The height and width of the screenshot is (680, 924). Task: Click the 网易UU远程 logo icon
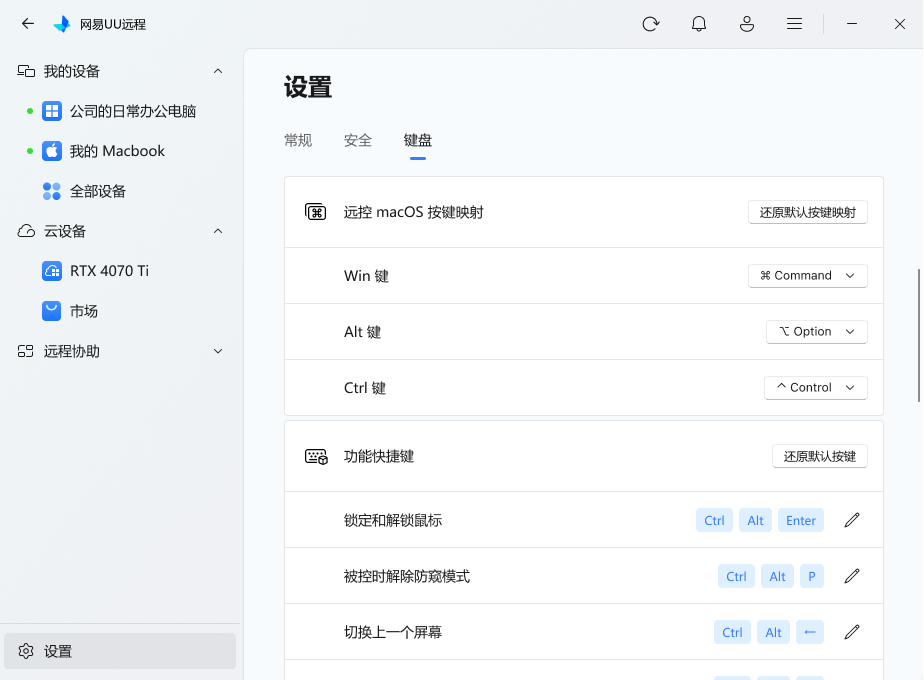pyautogui.click(x=62, y=24)
